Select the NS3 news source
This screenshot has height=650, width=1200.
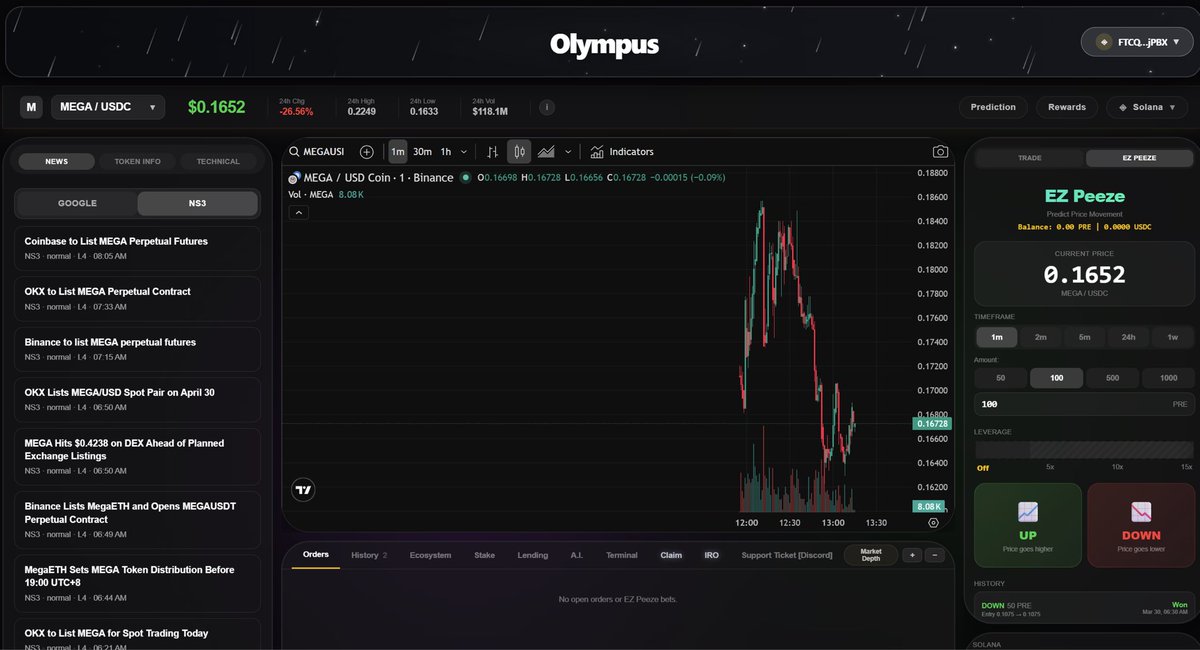coord(197,203)
